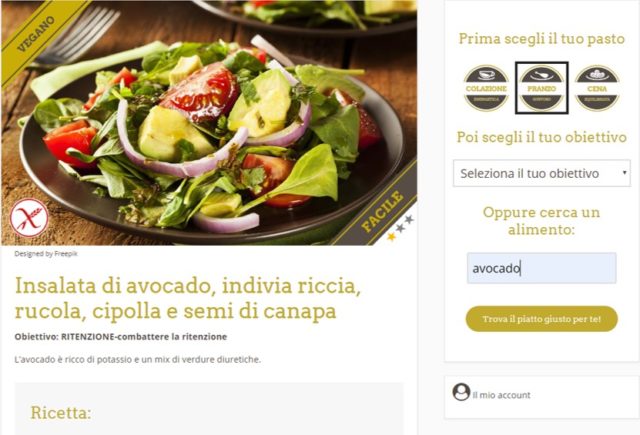The image size is (640, 435).
Task: Click the Oppure cerca un alimento heading
Action: coord(542,221)
